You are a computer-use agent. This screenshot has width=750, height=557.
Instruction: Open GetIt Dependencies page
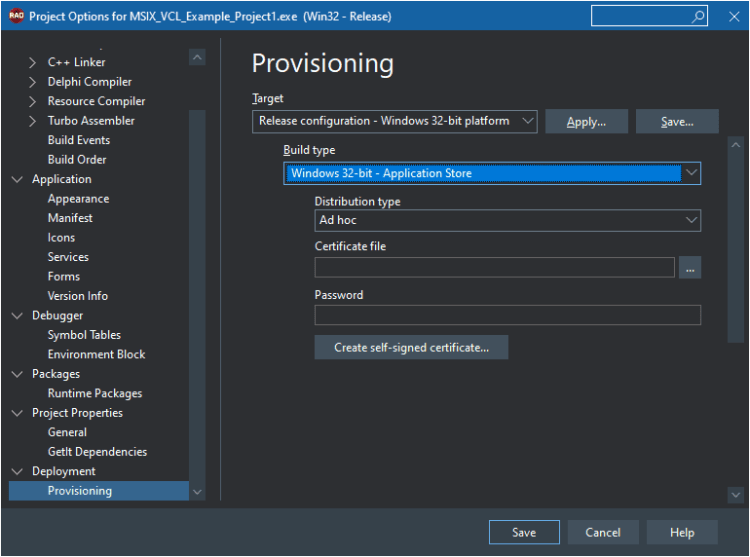[97, 452]
